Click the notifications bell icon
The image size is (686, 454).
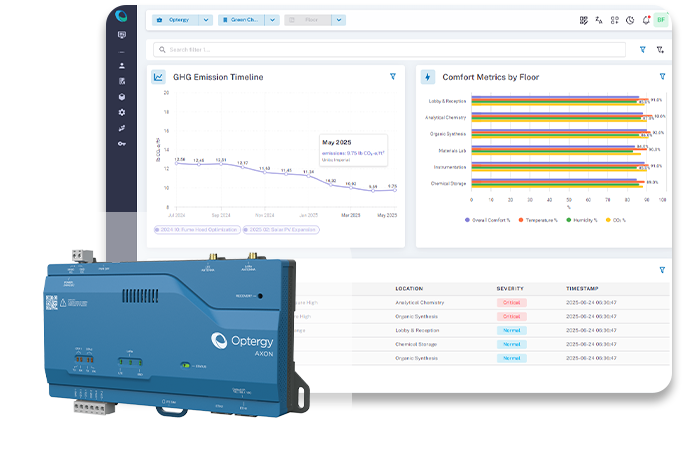coord(648,20)
